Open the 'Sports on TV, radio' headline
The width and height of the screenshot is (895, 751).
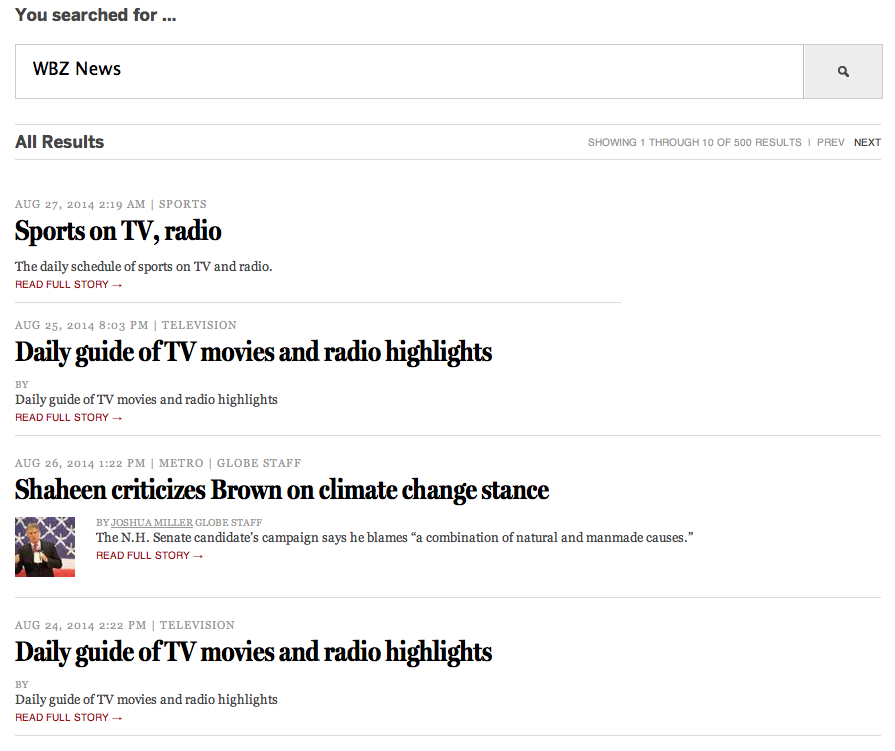[x=118, y=232]
